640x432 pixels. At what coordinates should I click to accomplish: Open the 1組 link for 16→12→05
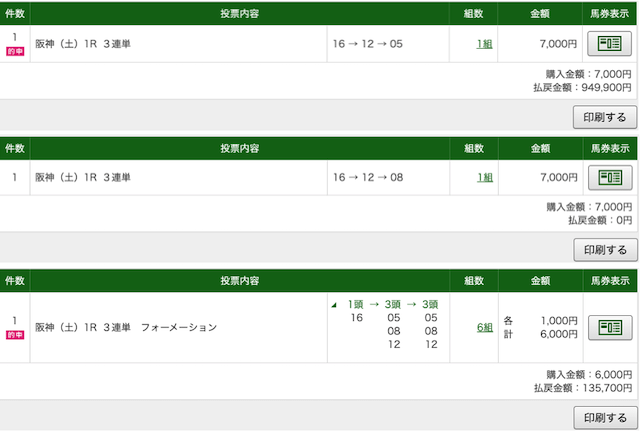pyautogui.click(x=484, y=44)
